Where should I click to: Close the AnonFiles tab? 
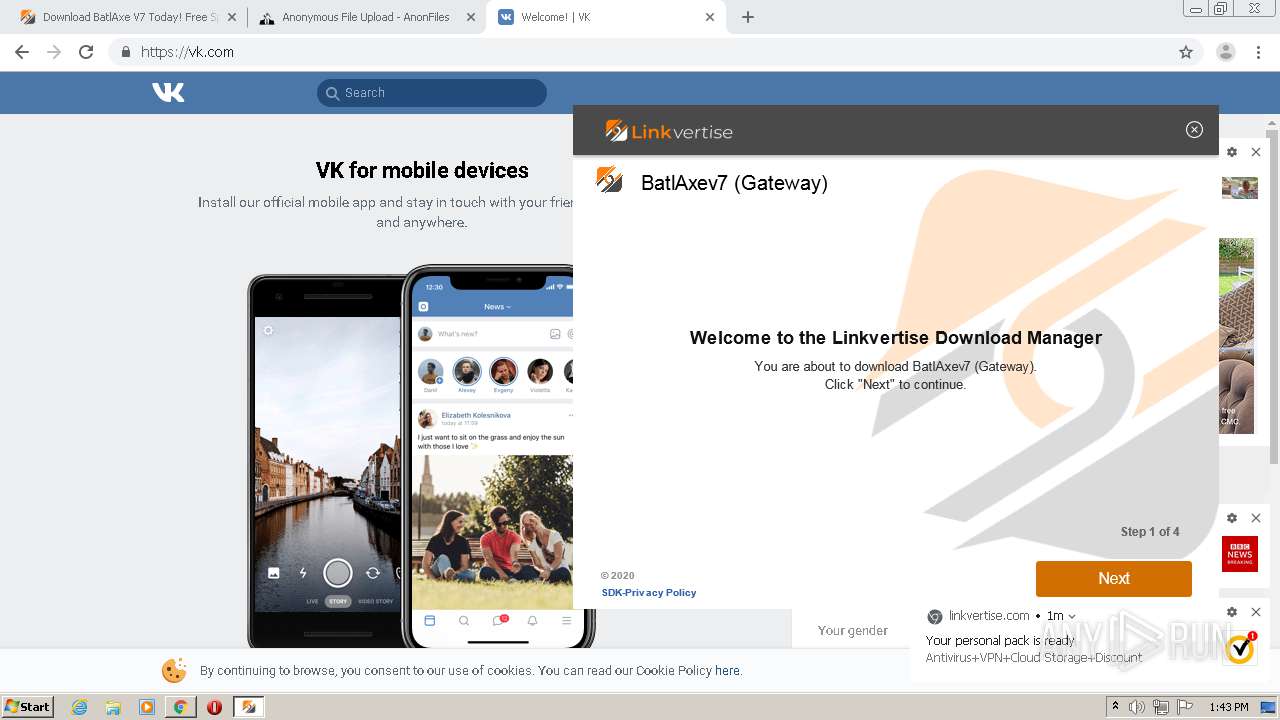click(x=471, y=17)
